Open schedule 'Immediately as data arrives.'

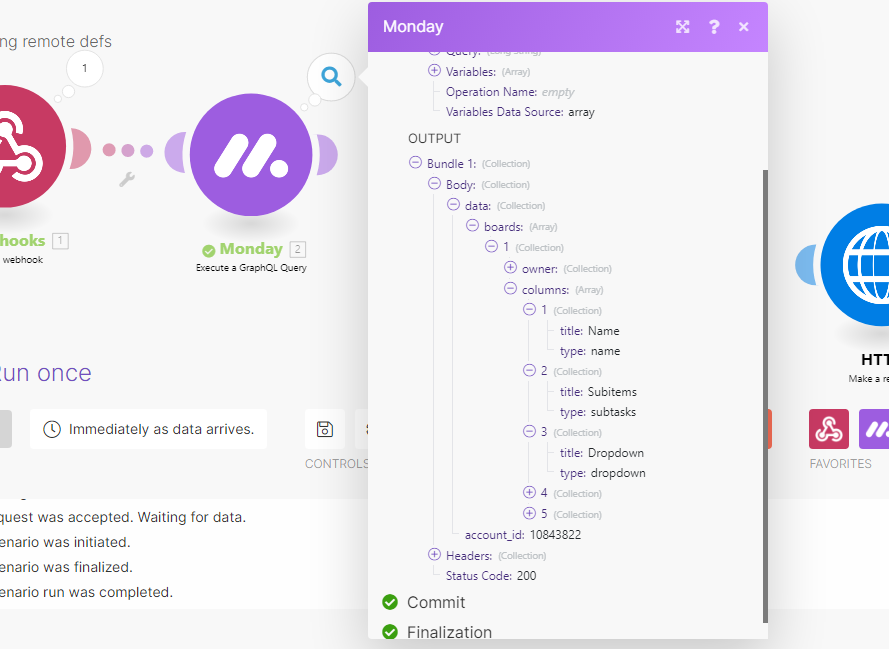pos(149,429)
